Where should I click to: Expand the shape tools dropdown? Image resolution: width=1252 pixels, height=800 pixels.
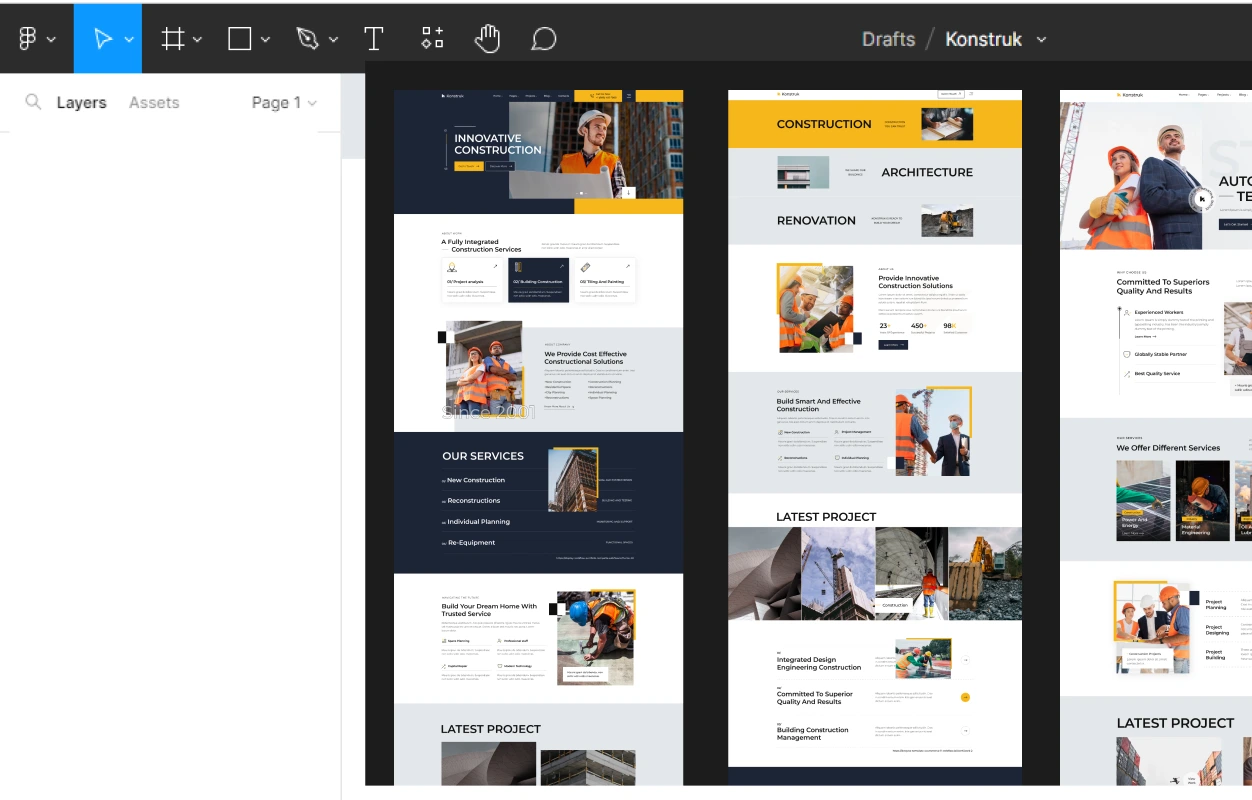(x=263, y=38)
